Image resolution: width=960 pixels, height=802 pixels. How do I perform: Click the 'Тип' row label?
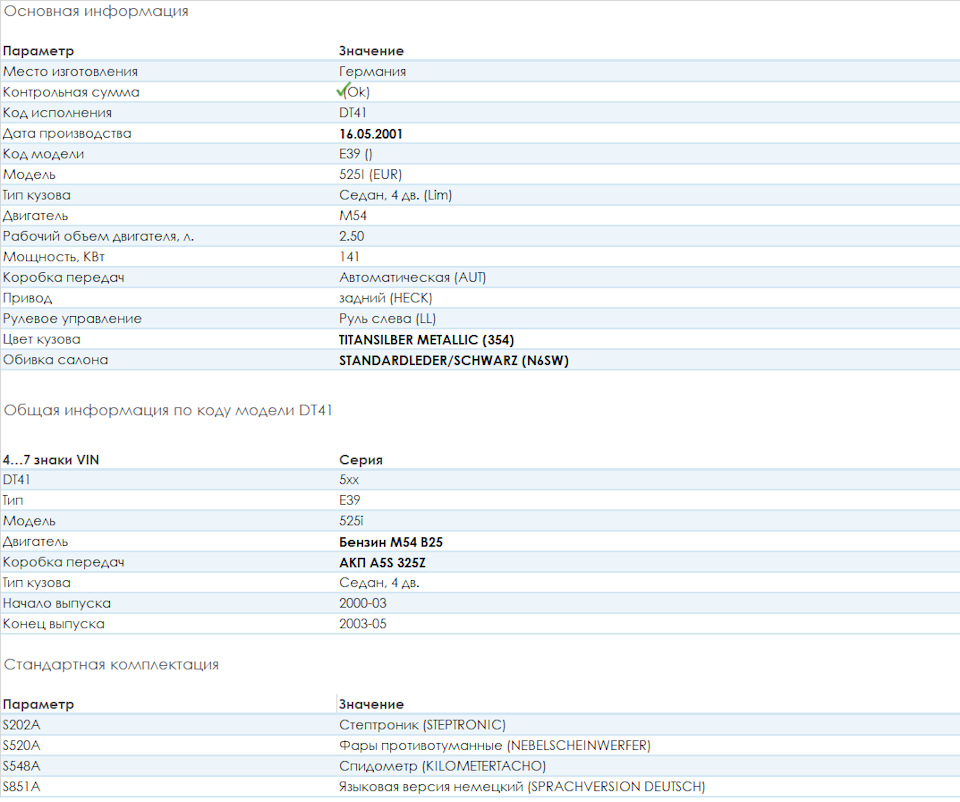(x=13, y=501)
